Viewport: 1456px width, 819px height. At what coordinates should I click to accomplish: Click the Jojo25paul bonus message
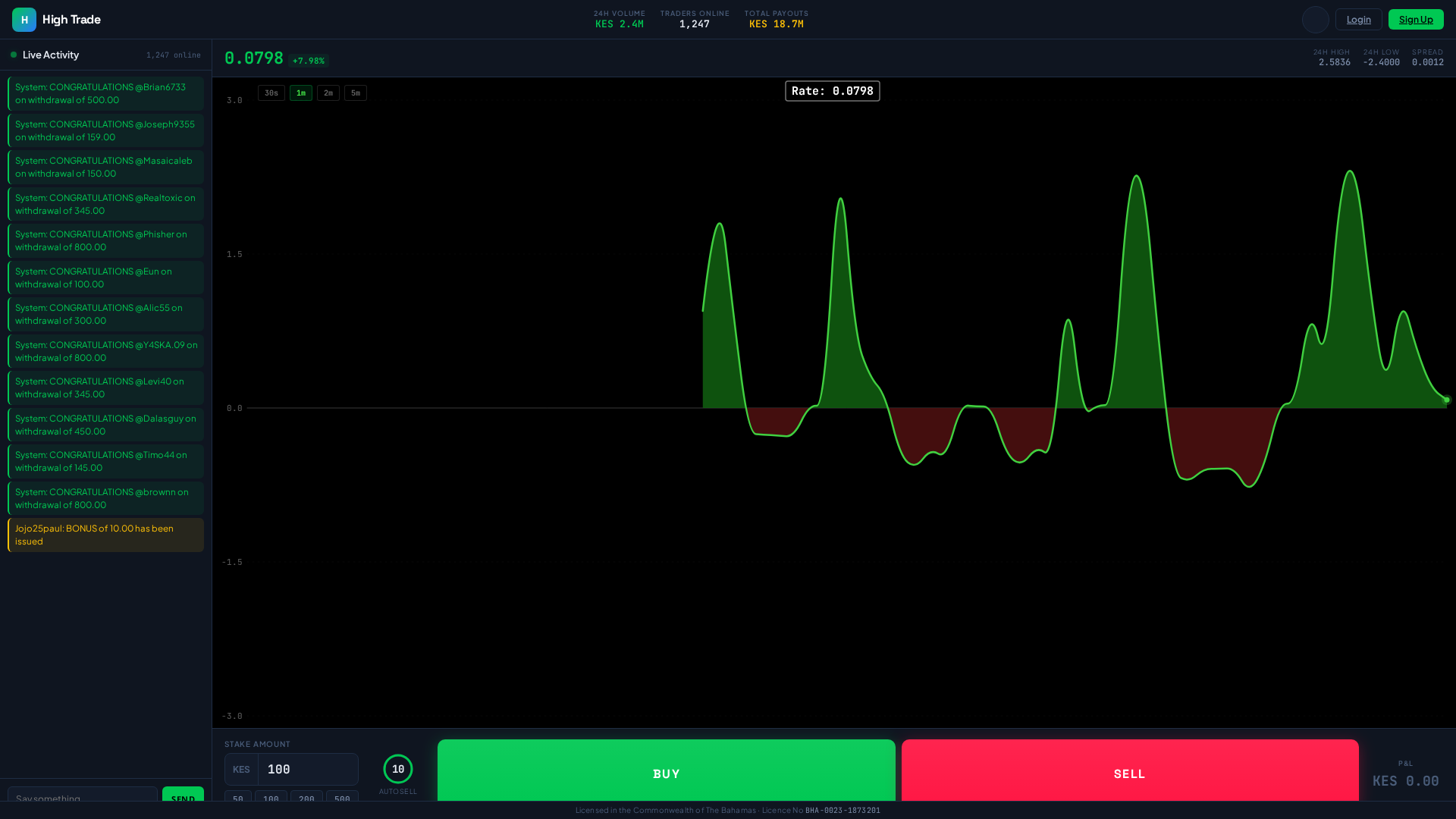click(x=106, y=535)
